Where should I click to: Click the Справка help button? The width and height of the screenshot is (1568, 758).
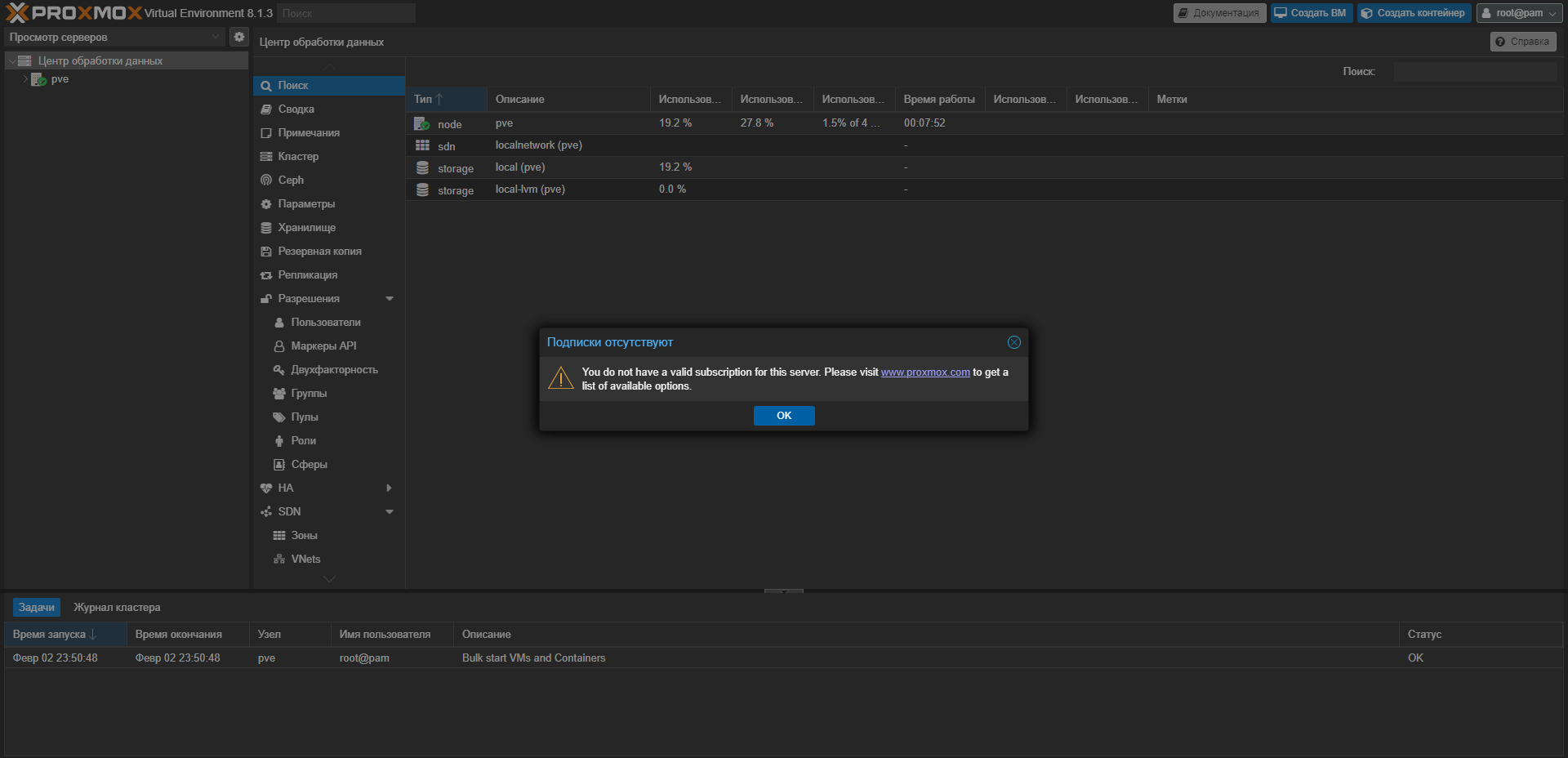[1523, 42]
